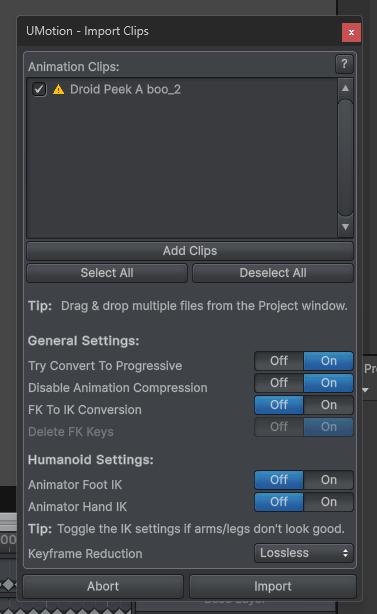This screenshot has width=377, height=614.
Task: Click Select All button
Action: 107,273
